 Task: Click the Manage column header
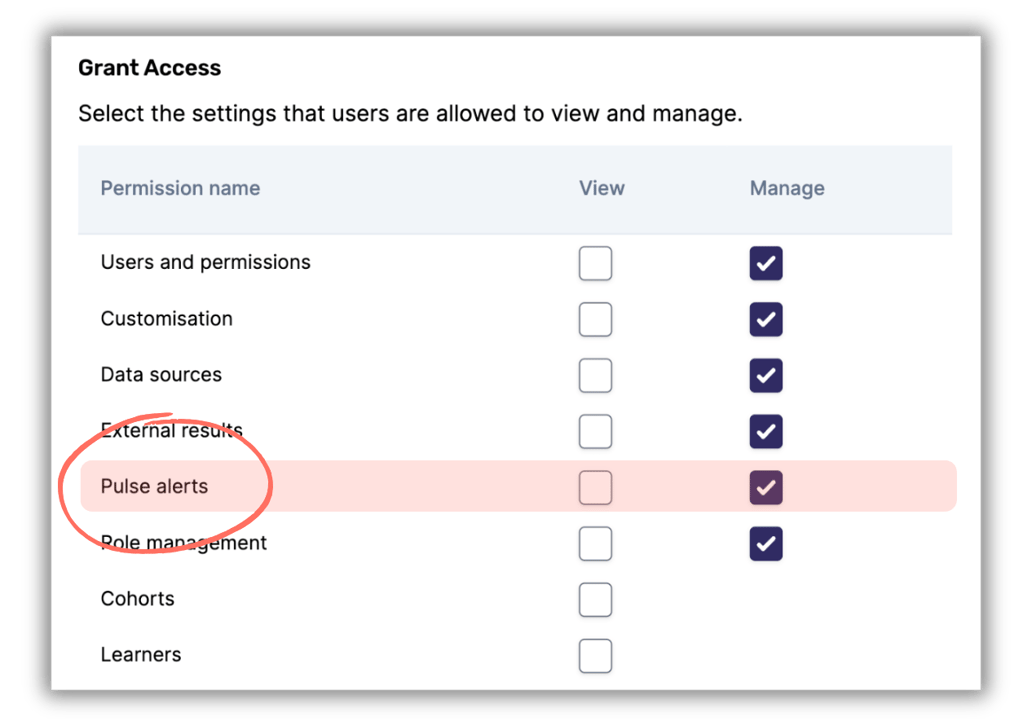tap(786, 188)
